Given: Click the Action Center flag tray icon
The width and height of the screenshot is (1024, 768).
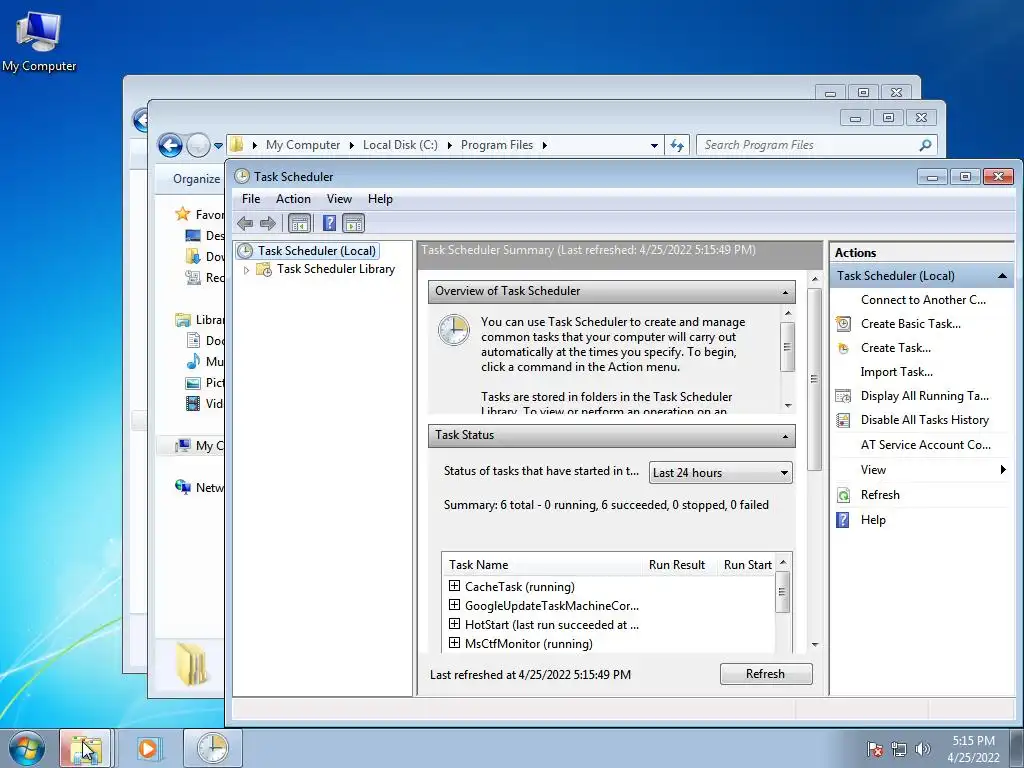Looking at the screenshot, I should point(874,749).
